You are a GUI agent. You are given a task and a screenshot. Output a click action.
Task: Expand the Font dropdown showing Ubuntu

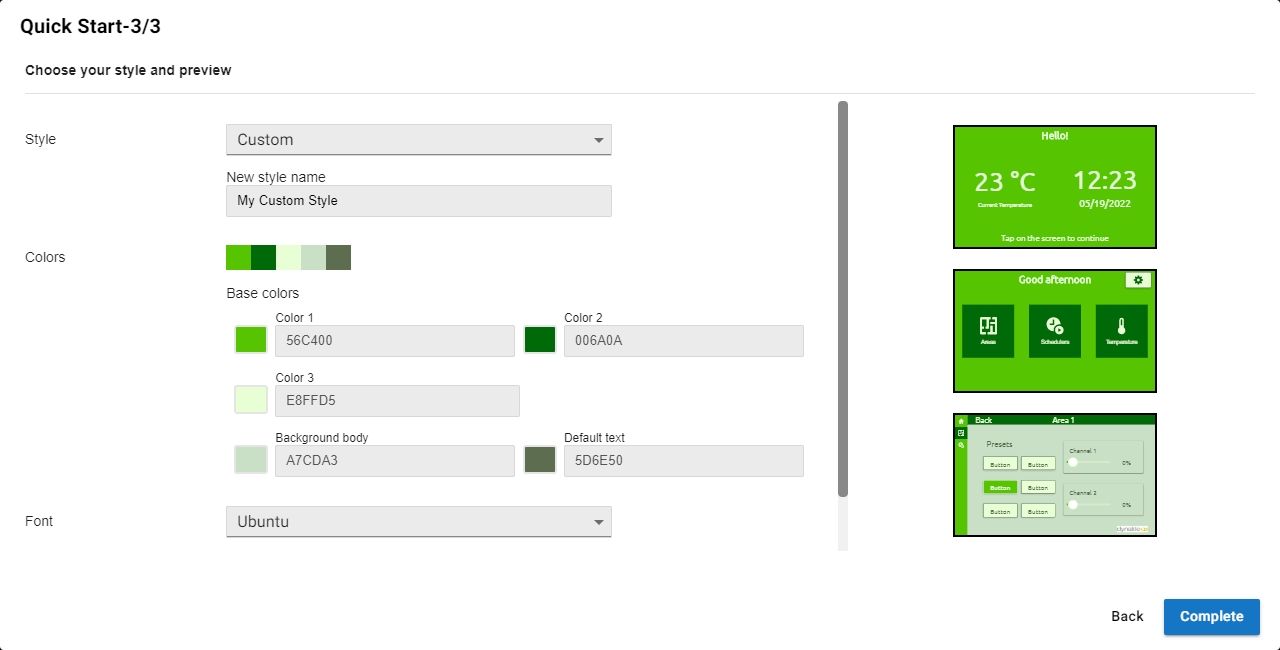pyautogui.click(x=418, y=521)
